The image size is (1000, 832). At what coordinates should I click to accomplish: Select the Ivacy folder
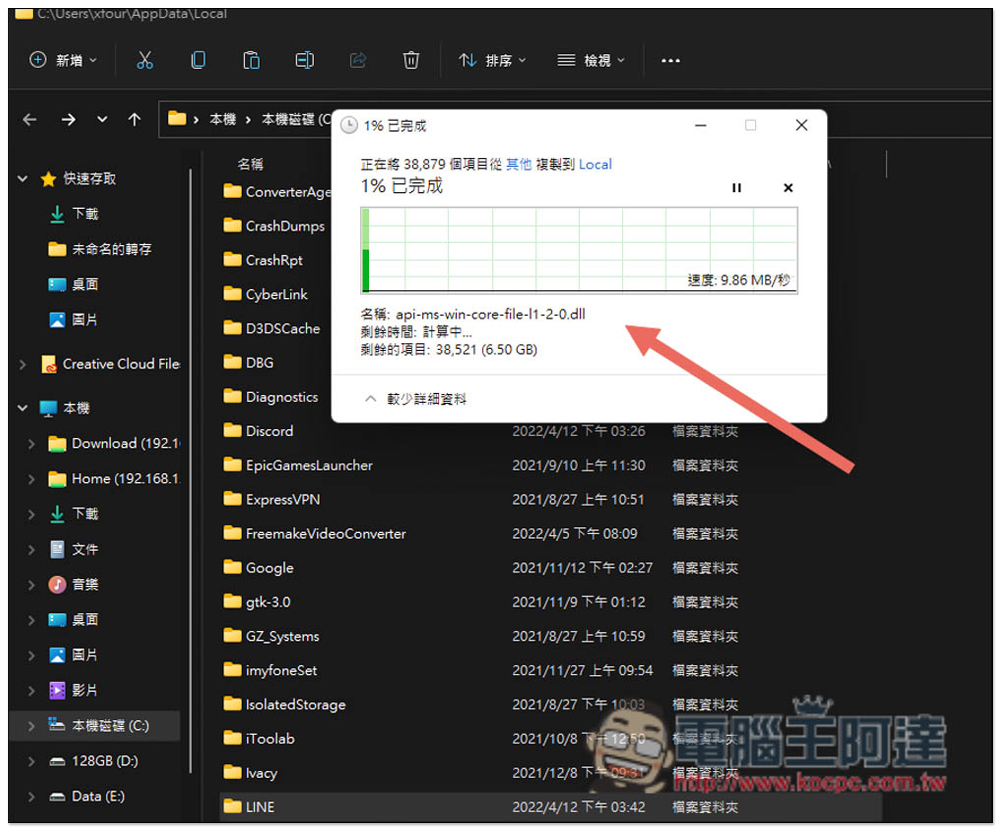[251, 773]
